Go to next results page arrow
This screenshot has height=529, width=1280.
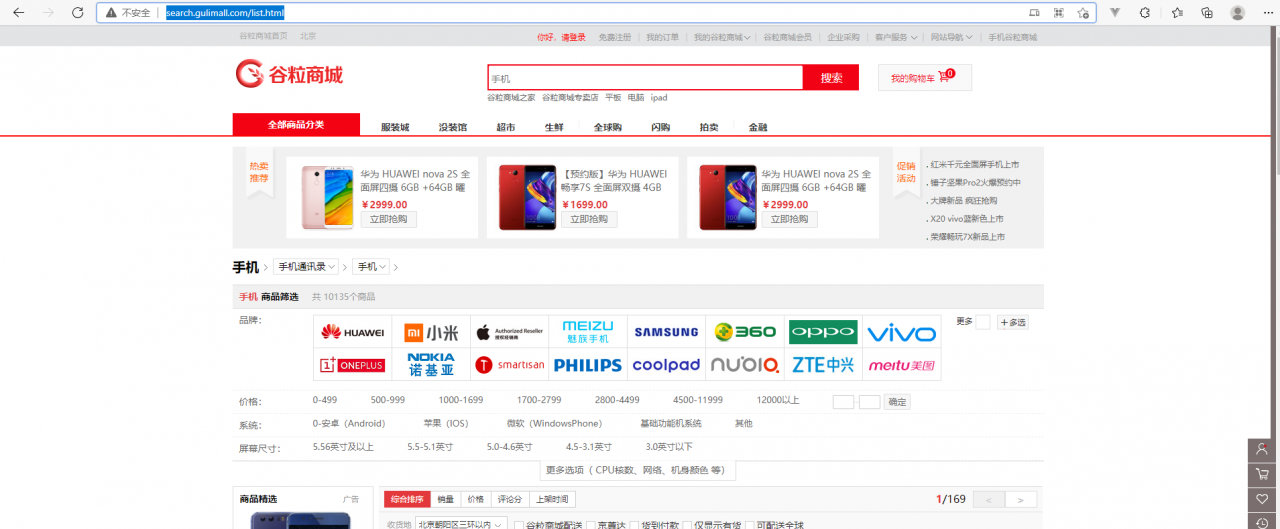[1020, 499]
